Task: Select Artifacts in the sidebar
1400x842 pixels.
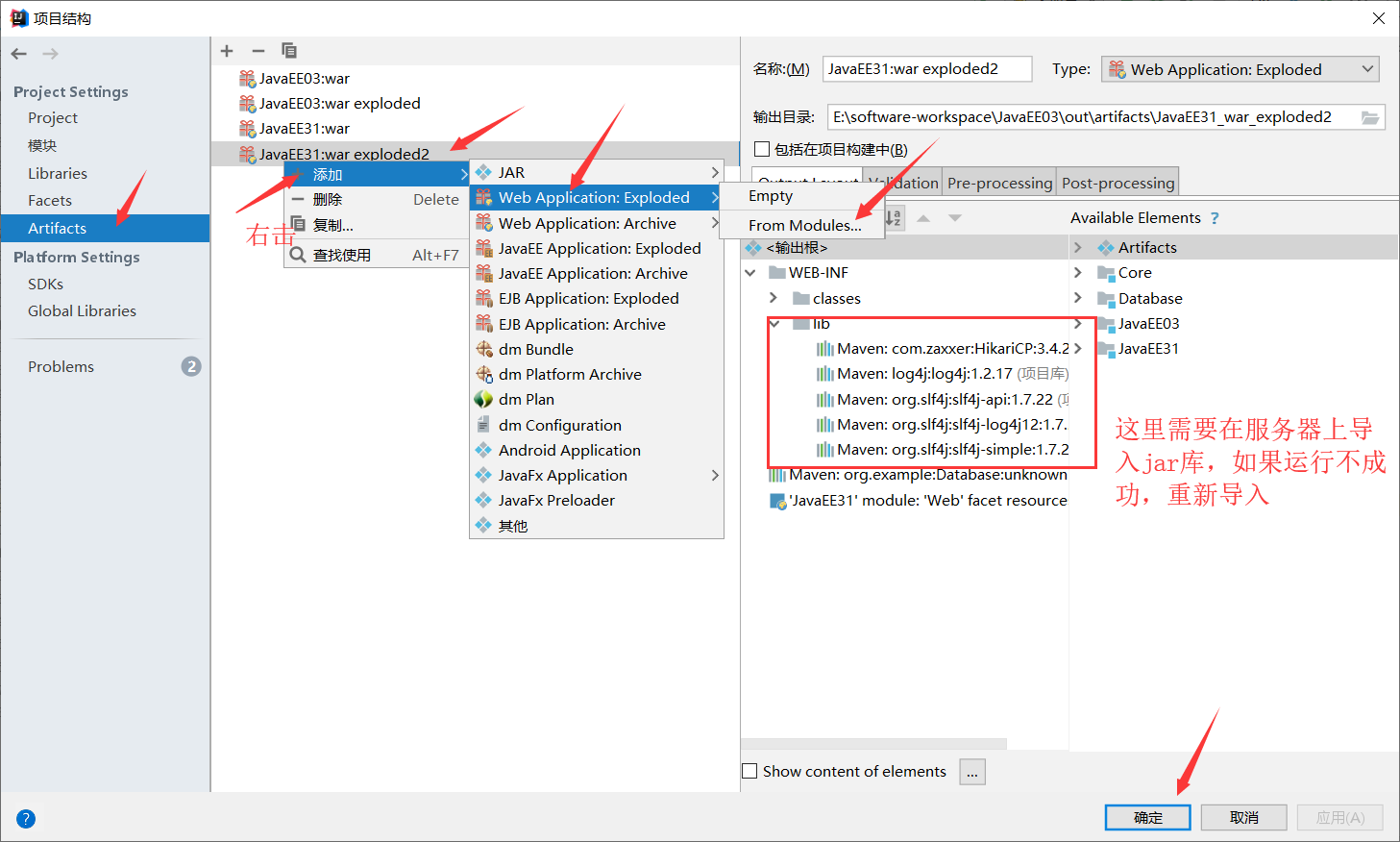Action: 105,228
